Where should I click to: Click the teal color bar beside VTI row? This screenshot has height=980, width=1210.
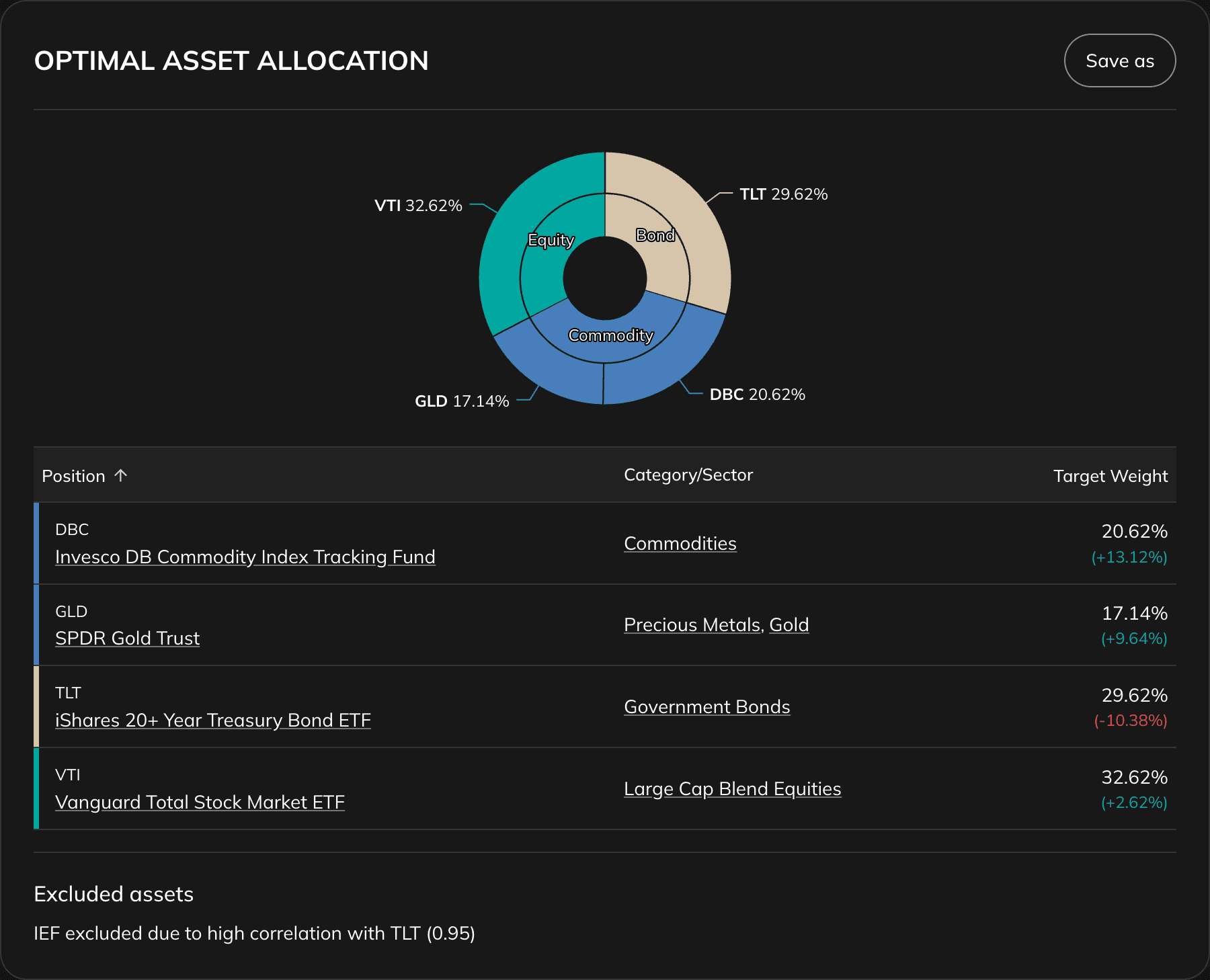(x=37, y=788)
